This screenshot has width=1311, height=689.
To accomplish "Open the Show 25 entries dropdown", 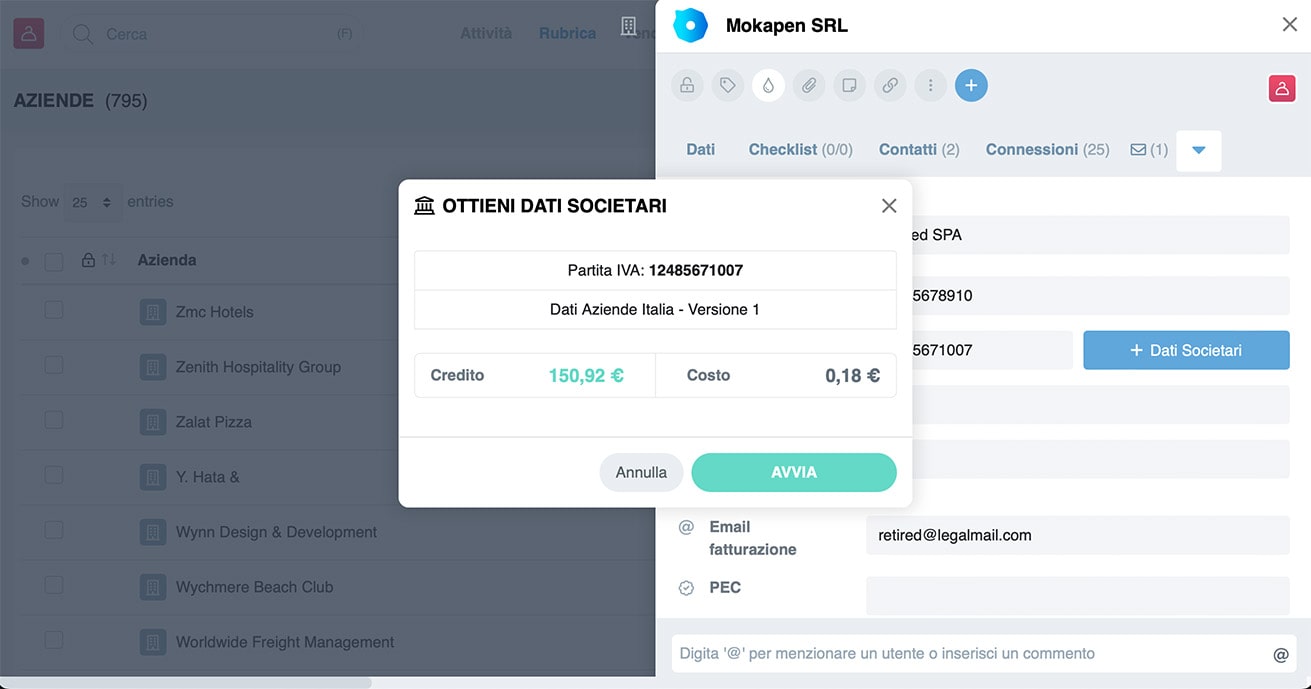I will click(x=92, y=202).
